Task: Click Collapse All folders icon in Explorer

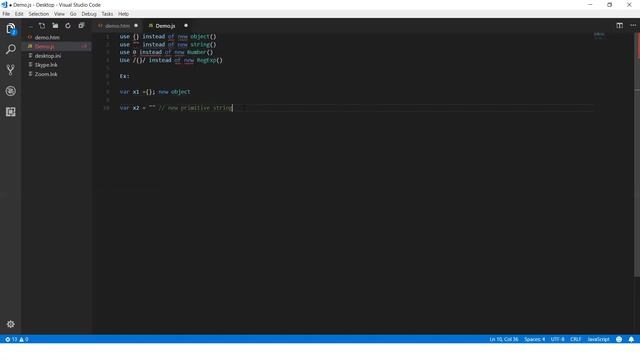Action: click(x=81, y=26)
